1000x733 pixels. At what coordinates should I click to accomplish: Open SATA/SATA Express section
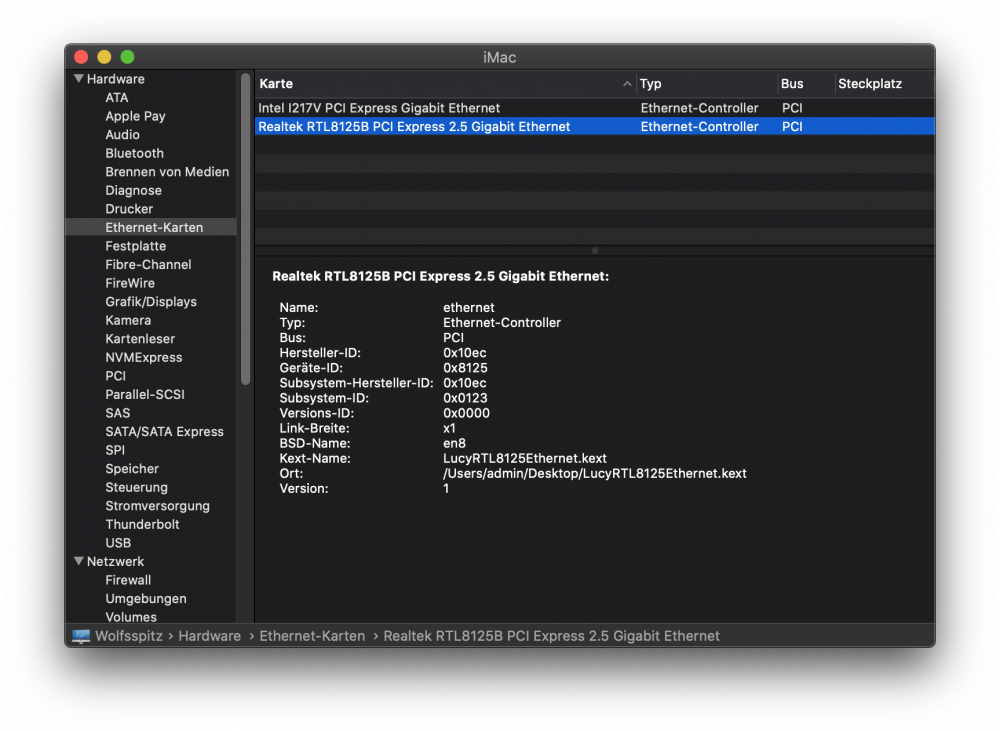pos(165,431)
